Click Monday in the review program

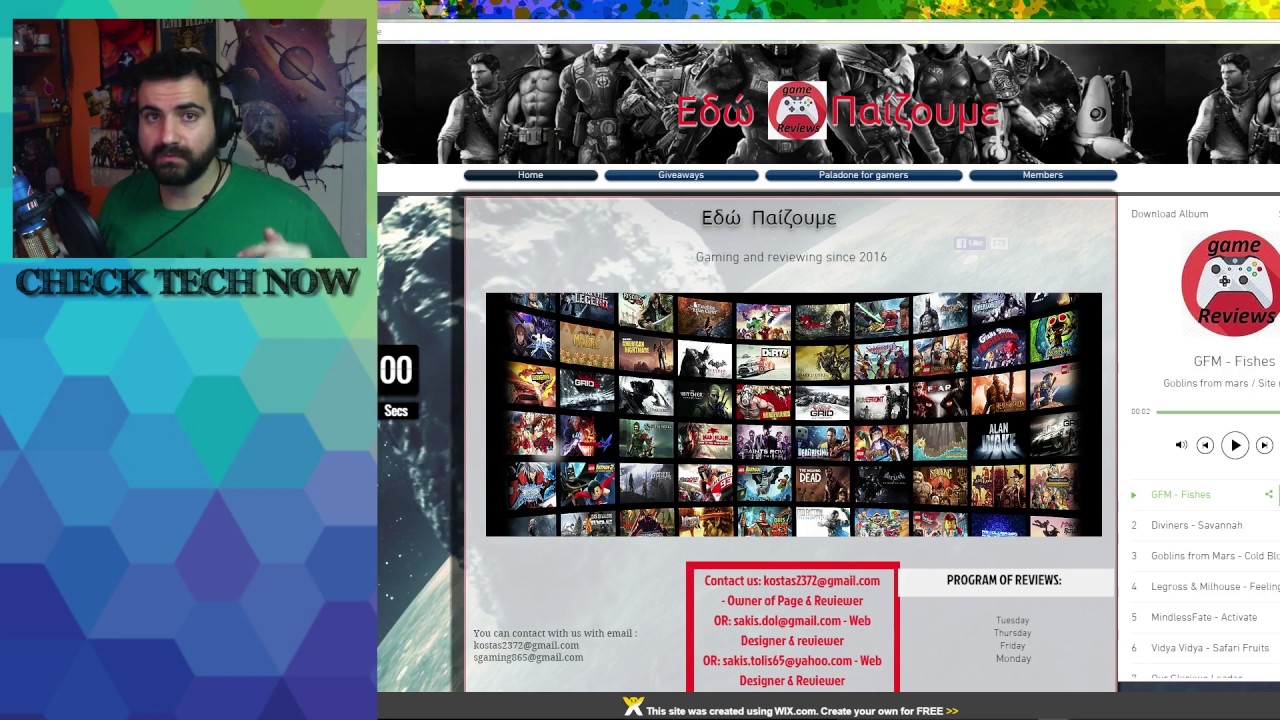[1013, 659]
